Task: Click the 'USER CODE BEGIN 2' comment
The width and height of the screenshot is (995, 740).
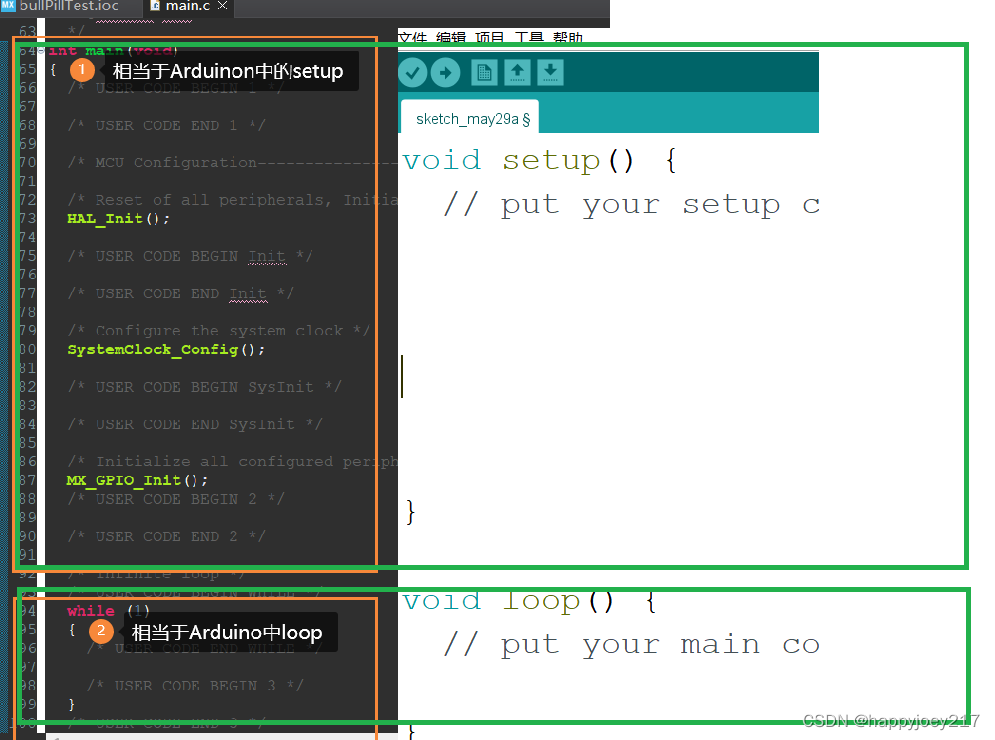Action: click(x=176, y=499)
